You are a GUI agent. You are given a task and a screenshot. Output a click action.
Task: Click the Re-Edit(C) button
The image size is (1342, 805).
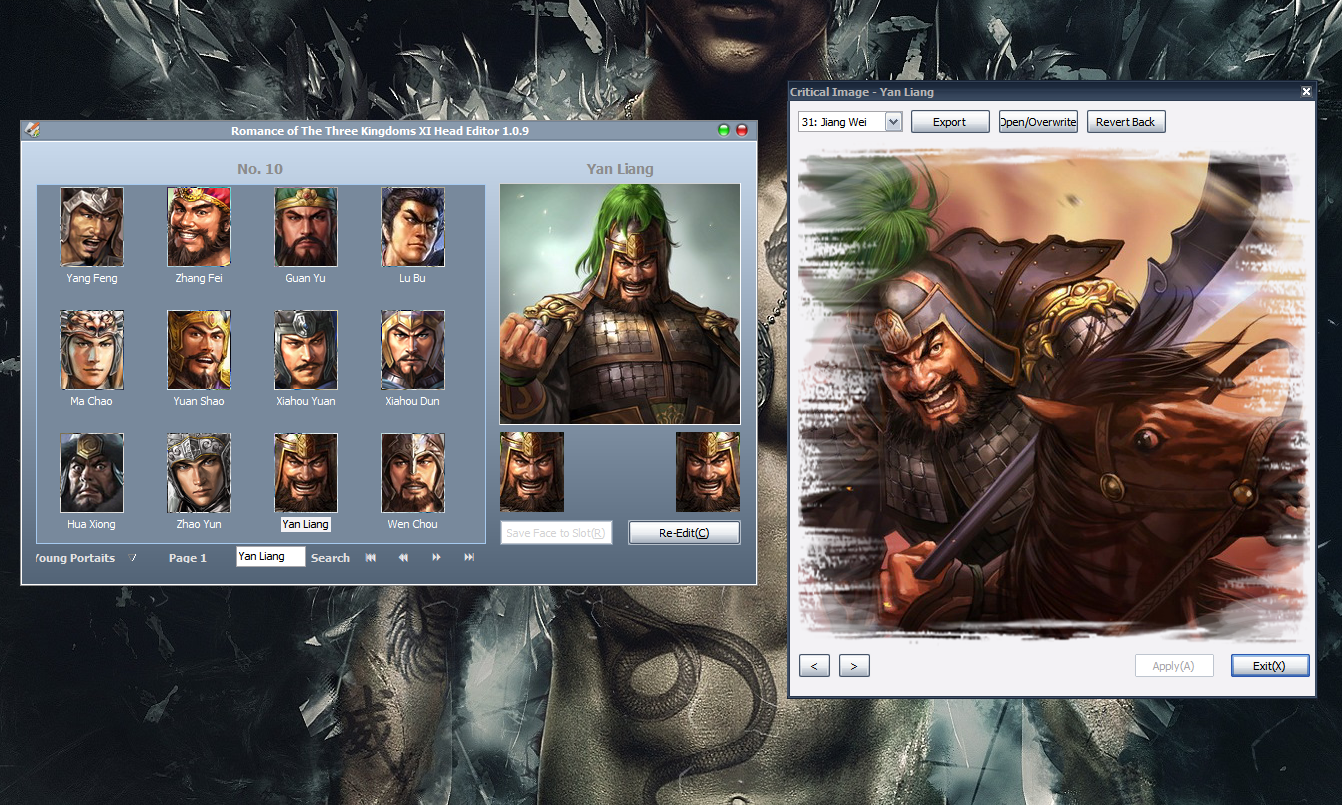pos(684,533)
